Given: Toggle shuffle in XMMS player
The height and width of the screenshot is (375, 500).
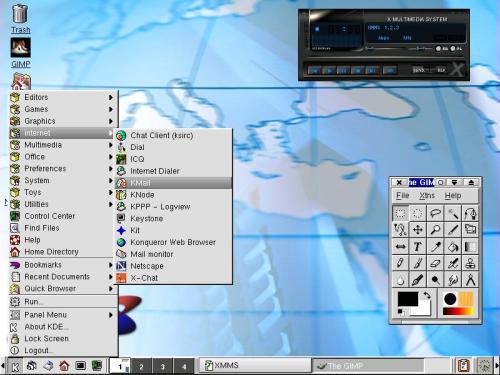Looking at the screenshot, I should (x=418, y=70).
